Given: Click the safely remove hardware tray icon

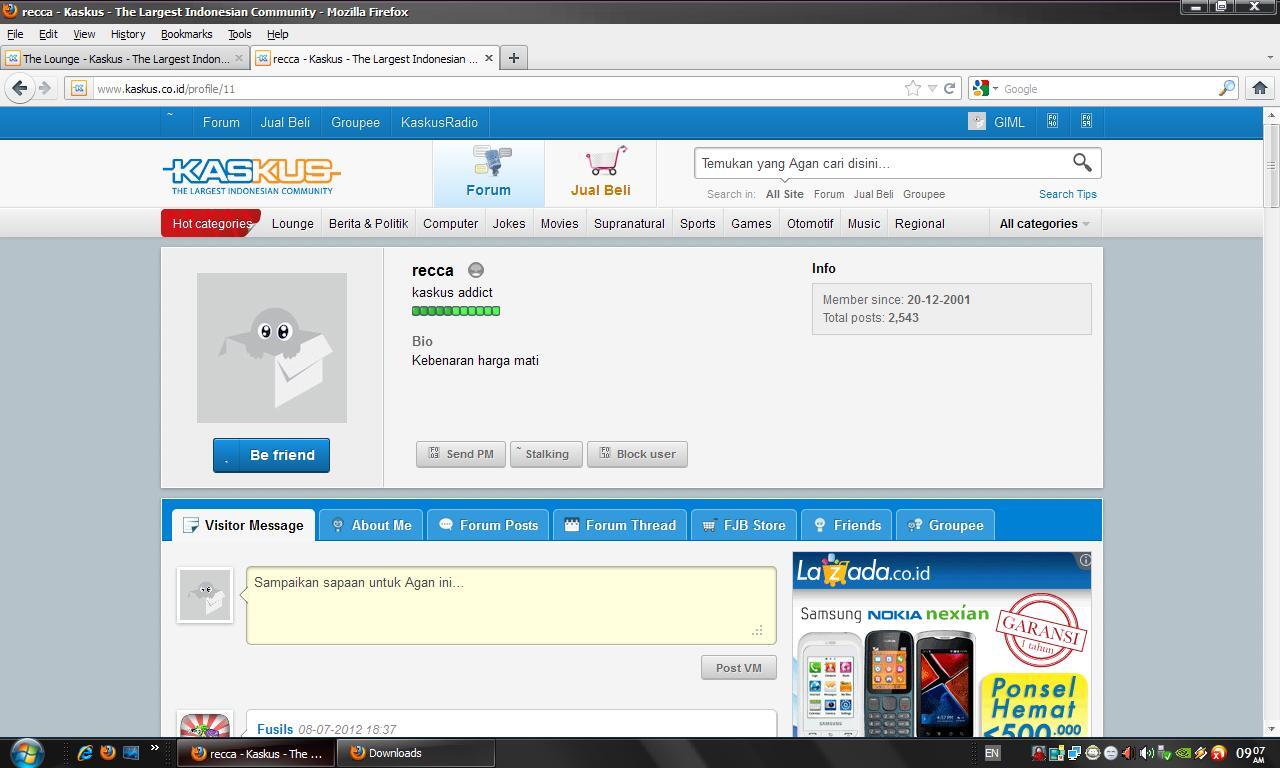Looking at the screenshot, I should (1164, 753).
